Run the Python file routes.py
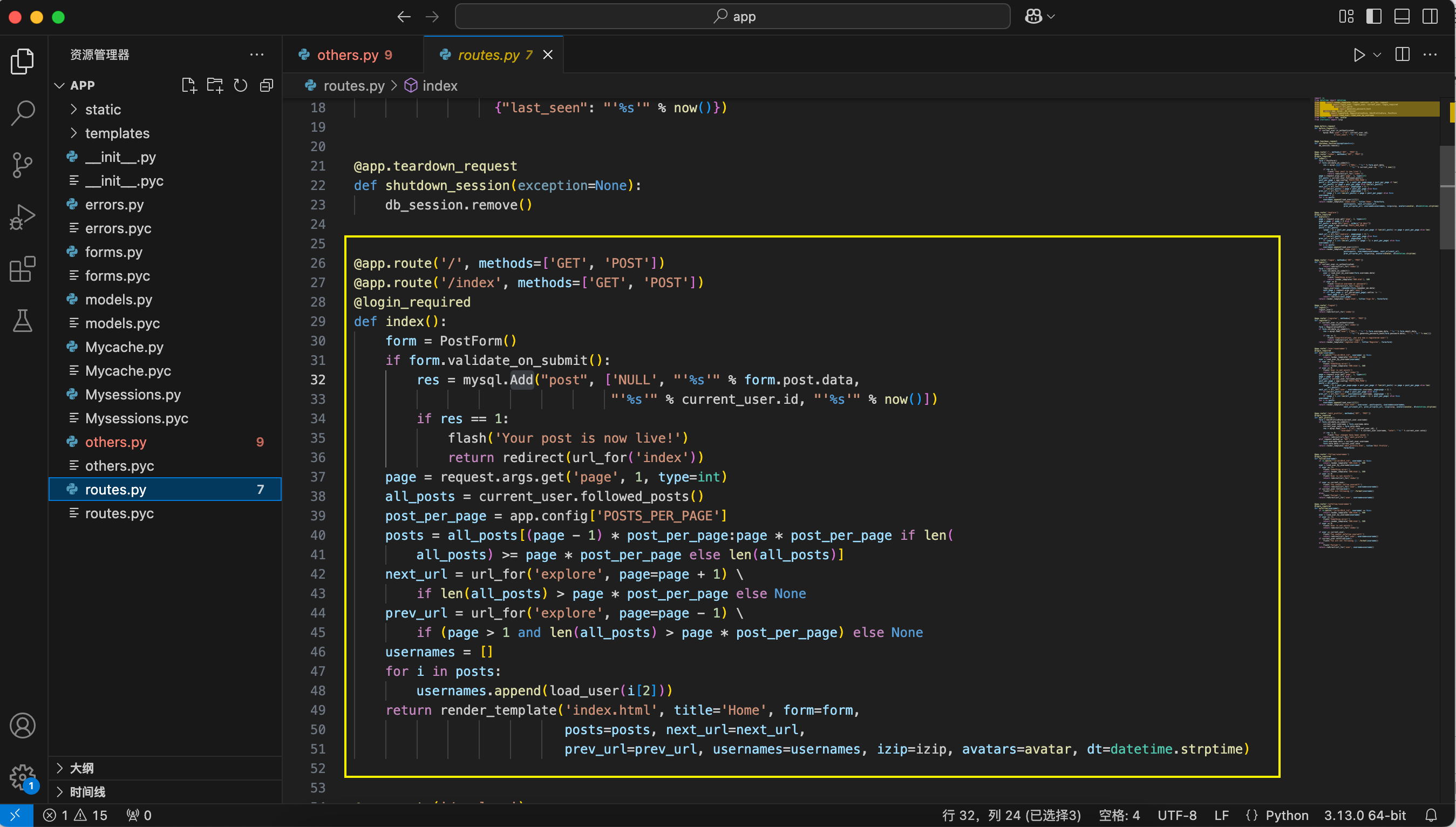Screen dimensions: 1456x827 [x=1359, y=55]
